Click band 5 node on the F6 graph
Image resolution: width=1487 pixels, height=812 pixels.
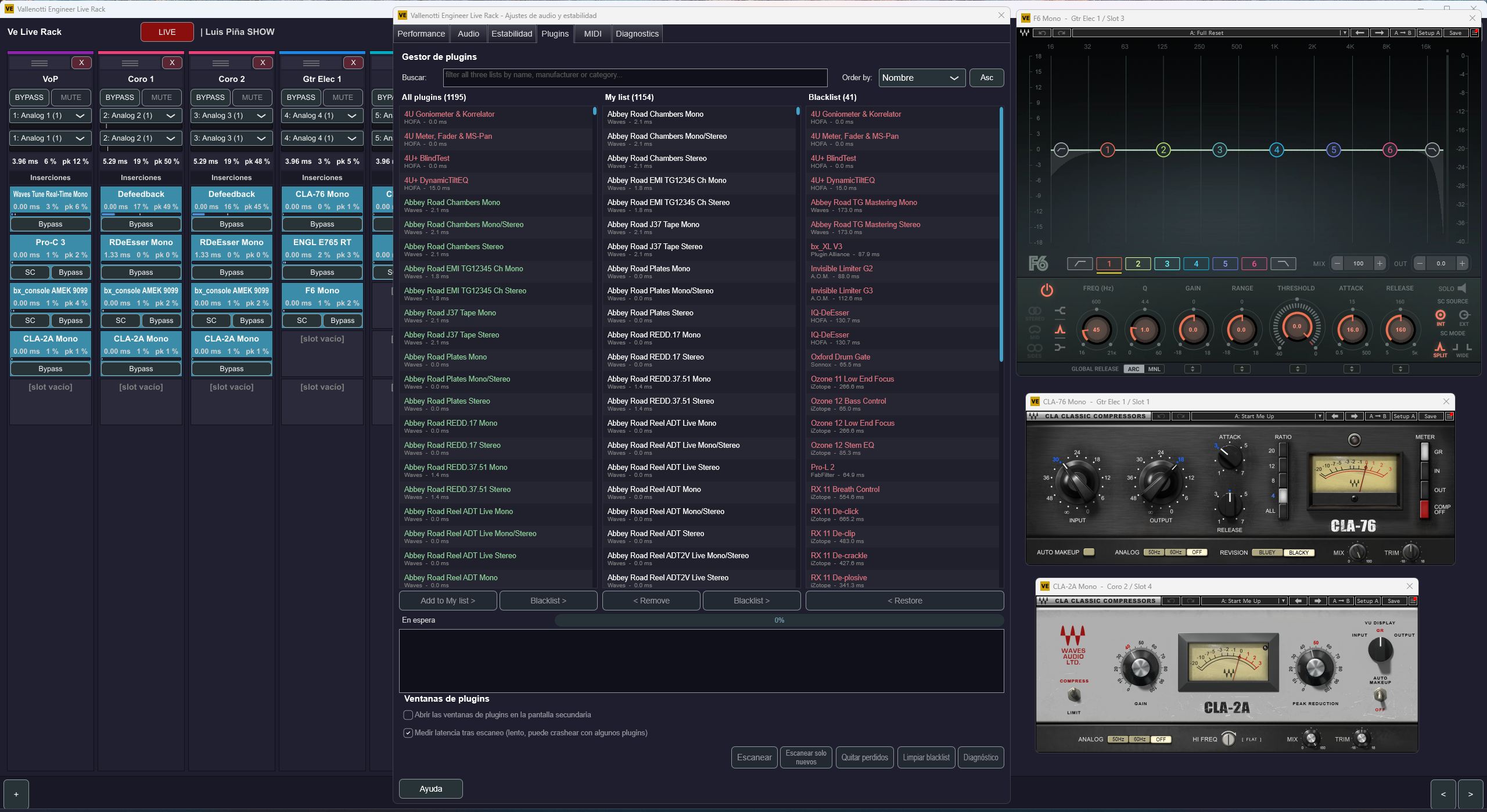click(x=1334, y=150)
